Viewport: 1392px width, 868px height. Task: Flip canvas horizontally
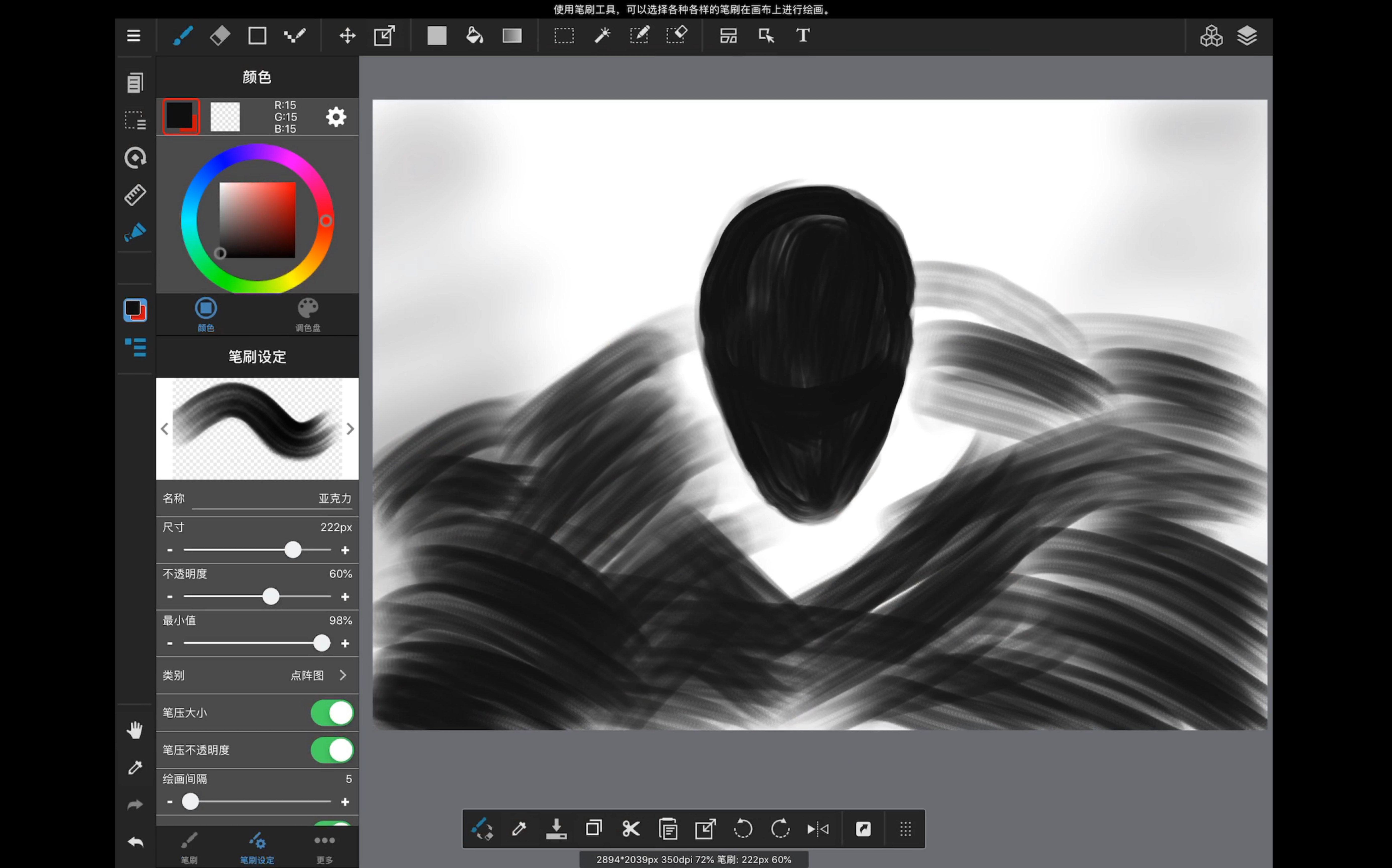(818, 829)
